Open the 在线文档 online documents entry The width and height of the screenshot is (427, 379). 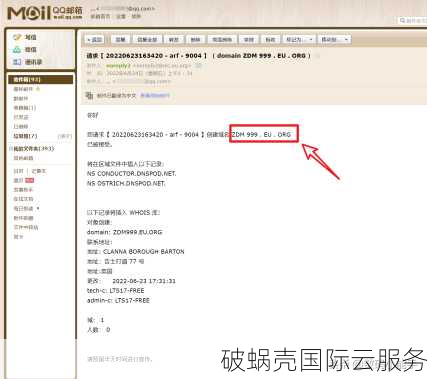click(23, 199)
